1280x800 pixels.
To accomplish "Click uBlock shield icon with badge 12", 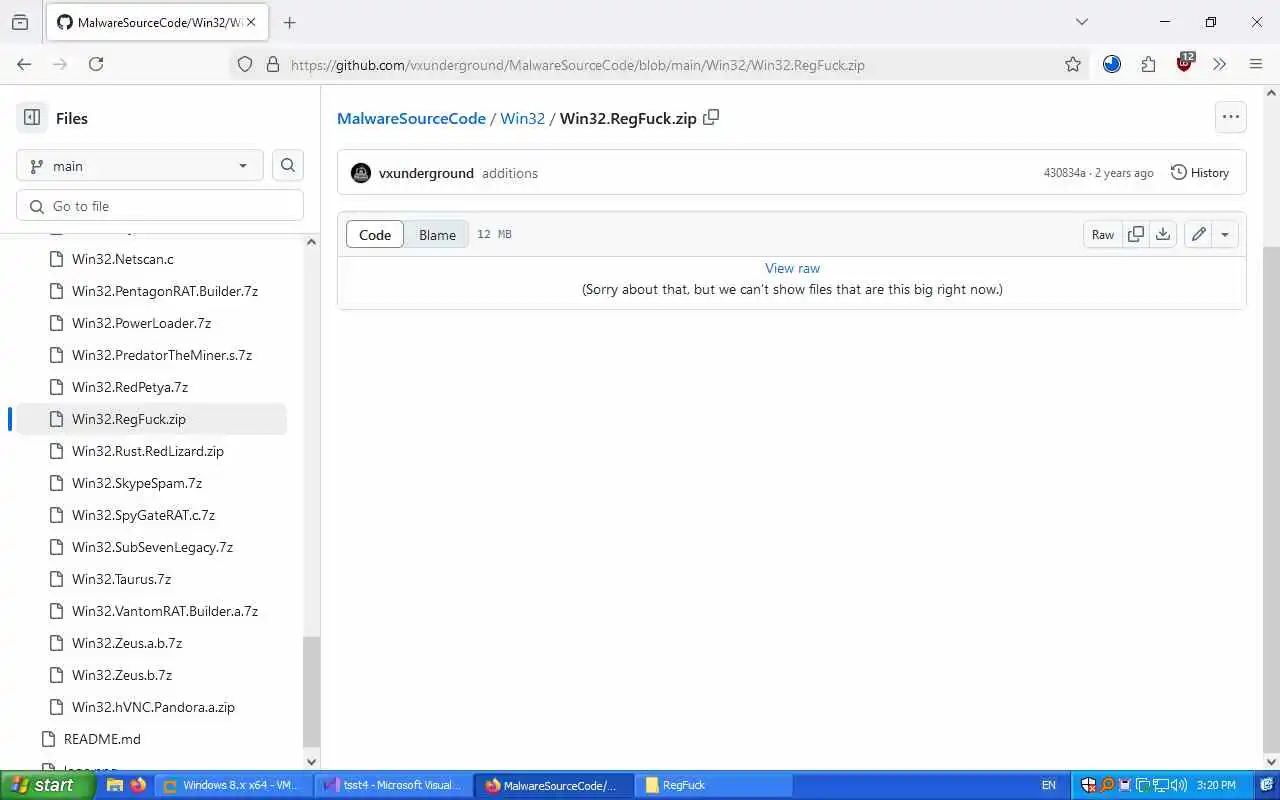I will 1185,64.
